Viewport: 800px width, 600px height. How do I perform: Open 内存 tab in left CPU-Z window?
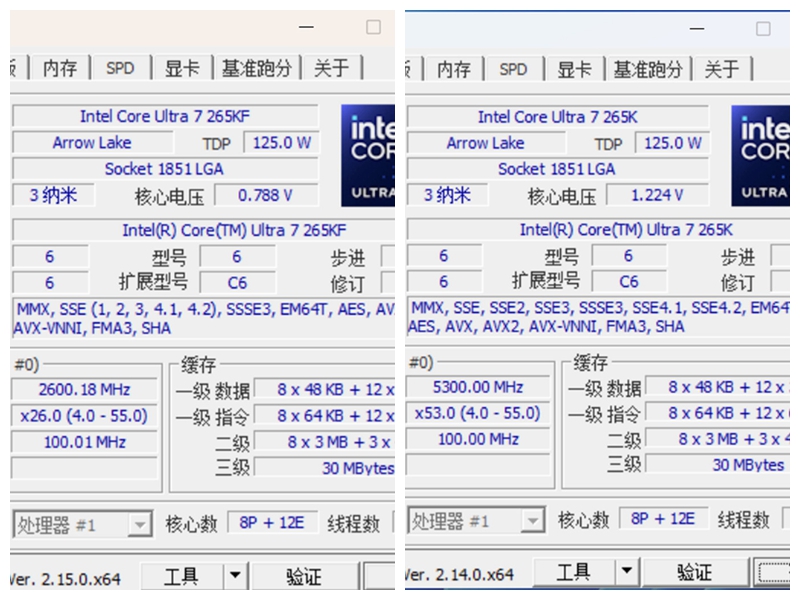pyautogui.click(x=60, y=68)
